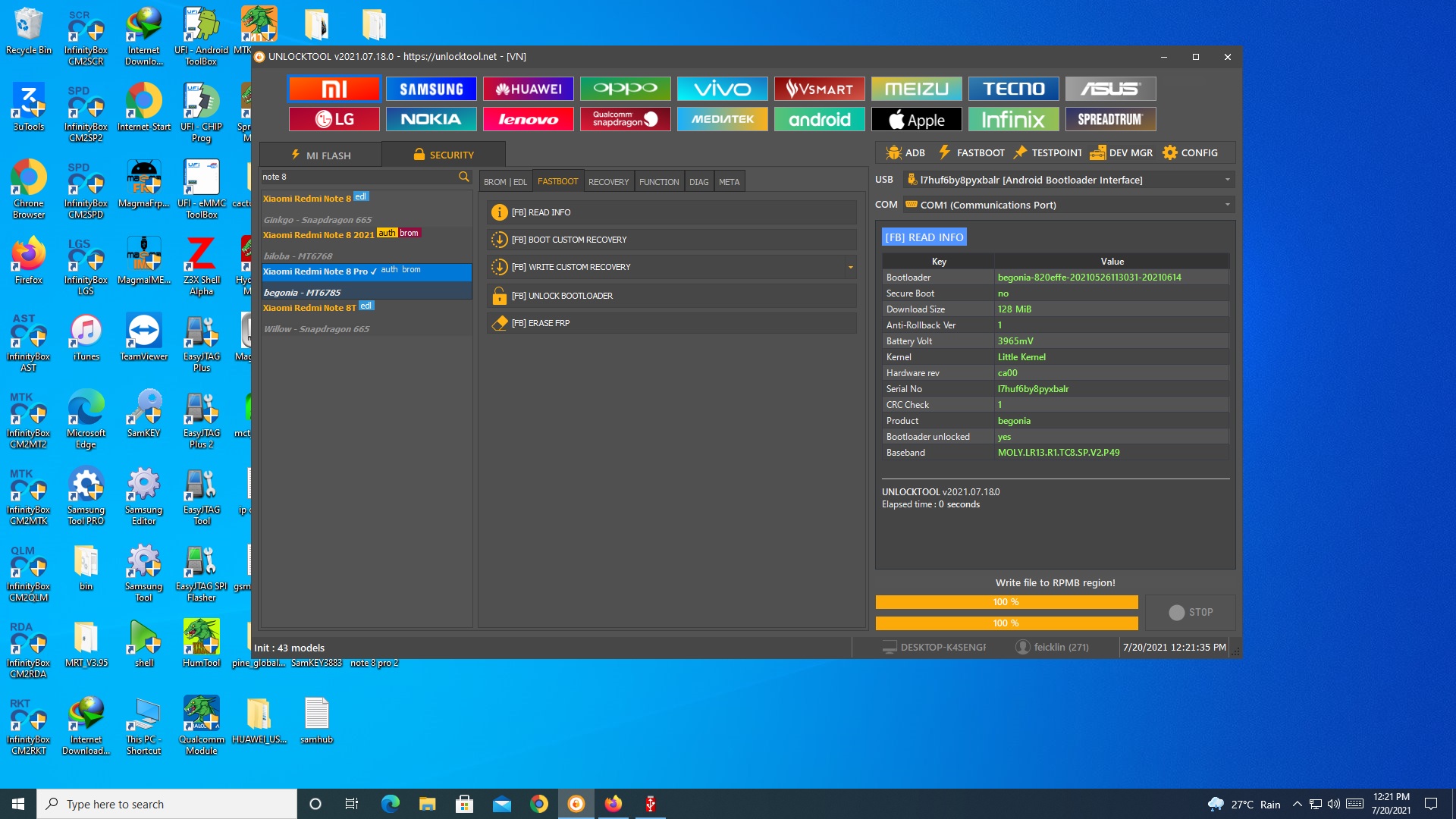Viewport: 1456px width, 819px height.
Task: Select the Tecno brand logo
Action: tap(1013, 89)
